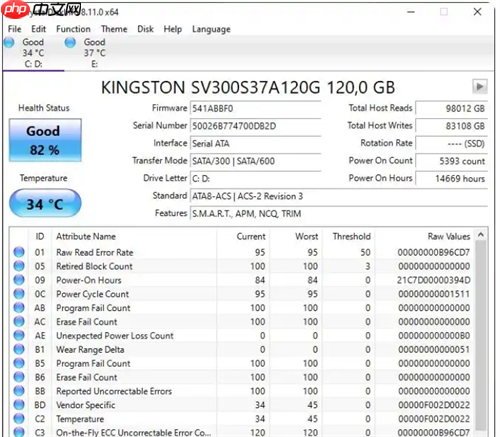Click status orb of Power Cycle Count

[x=19, y=294]
